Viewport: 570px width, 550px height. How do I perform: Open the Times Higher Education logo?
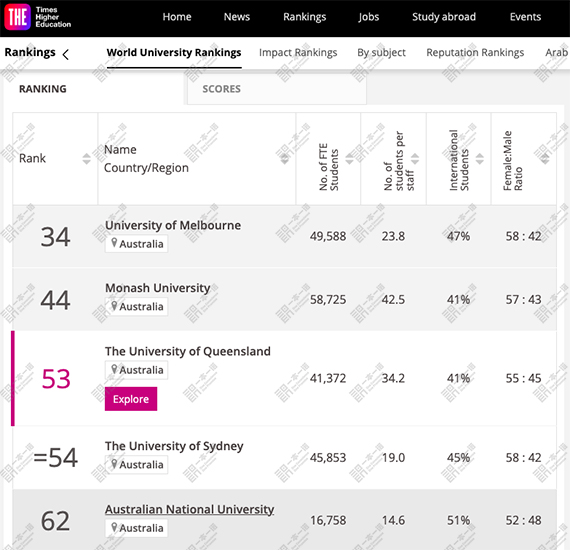coord(37,17)
